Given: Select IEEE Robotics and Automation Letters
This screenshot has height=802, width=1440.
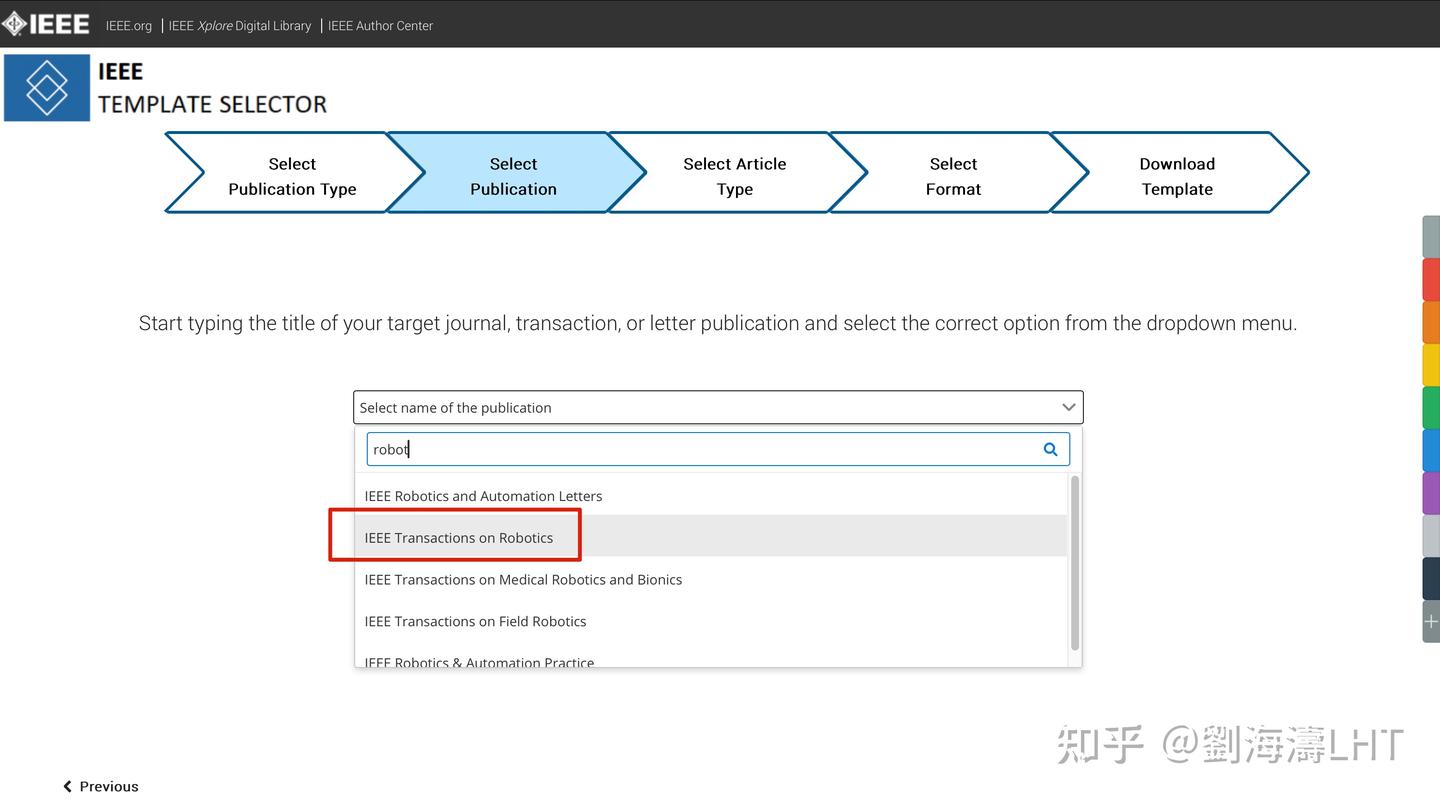Looking at the screenshot, I should coord(711,496).
